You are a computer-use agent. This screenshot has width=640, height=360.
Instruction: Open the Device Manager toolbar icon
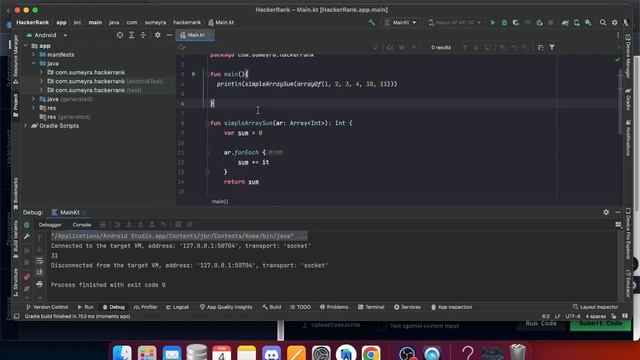coord(577,22)
